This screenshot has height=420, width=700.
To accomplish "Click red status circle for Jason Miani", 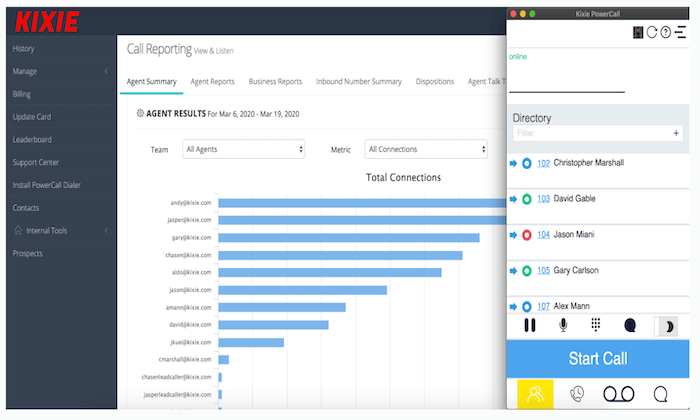I will pos(527,235).
